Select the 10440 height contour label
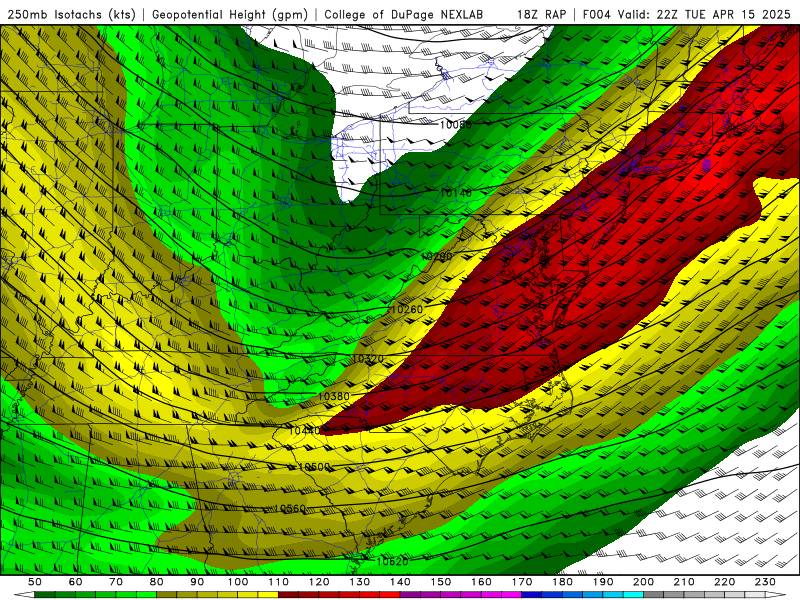The image size is (800, 600). tap(305, 431)
